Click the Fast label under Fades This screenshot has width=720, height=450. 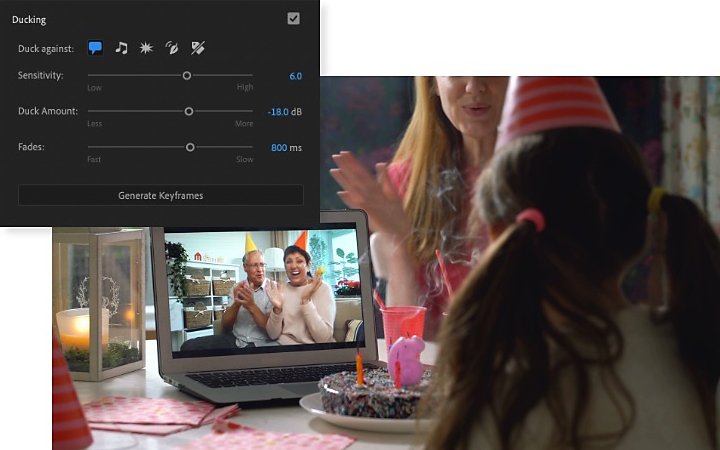[x=94, y=159]
